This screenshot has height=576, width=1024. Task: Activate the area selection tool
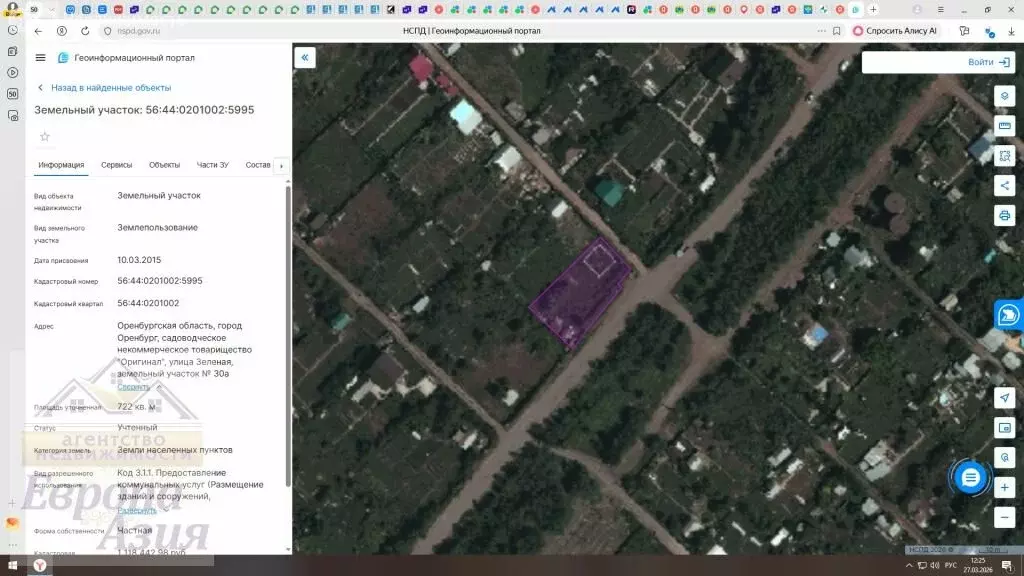pyautogui.click(x=1005, y=156)
